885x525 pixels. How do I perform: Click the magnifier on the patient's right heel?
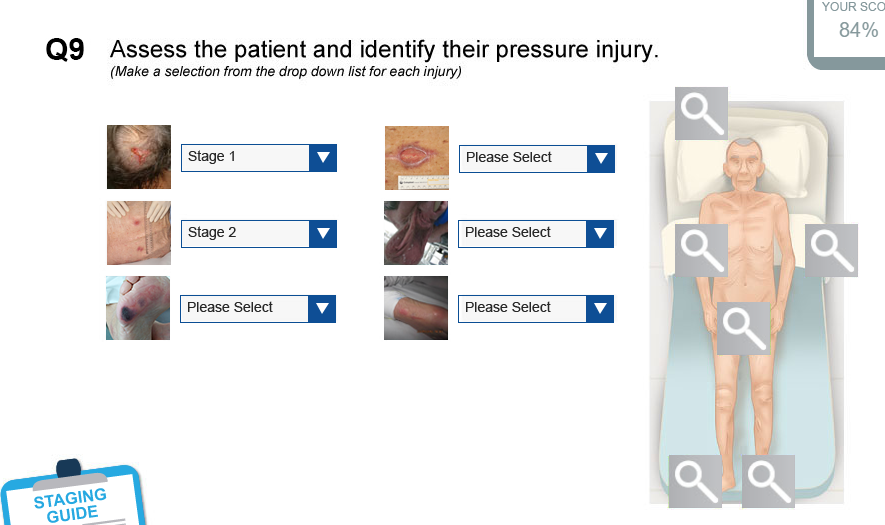click(695, 481)
